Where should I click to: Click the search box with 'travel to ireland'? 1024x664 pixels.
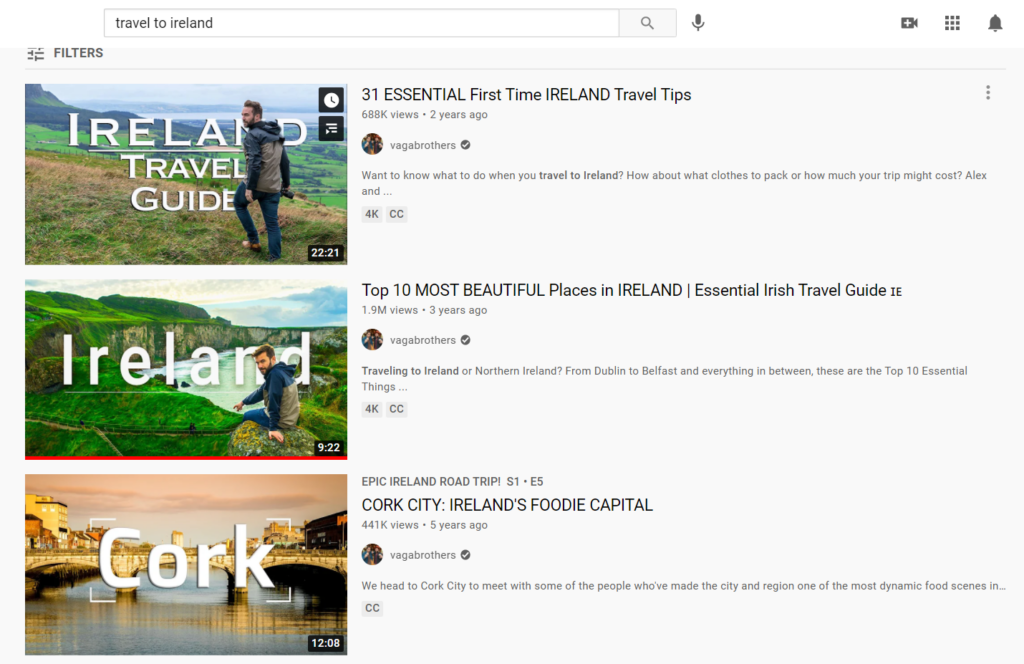pos(360,23)
